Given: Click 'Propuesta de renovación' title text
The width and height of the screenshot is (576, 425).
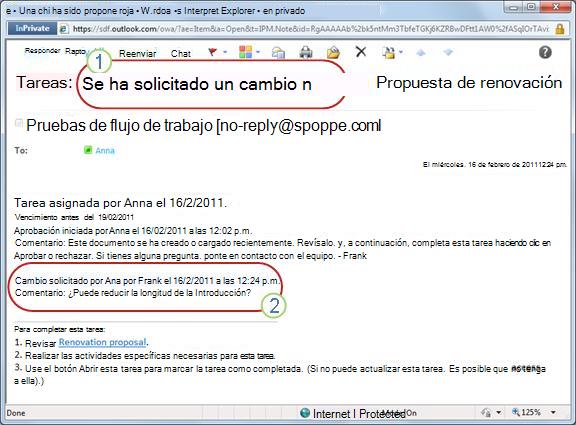Looking at the screenshot, I should (469, 83).
